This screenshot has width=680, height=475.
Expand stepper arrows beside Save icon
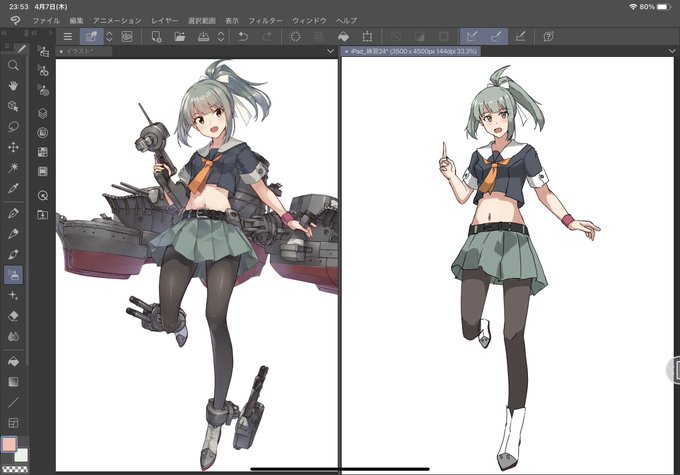pos(221,36)
